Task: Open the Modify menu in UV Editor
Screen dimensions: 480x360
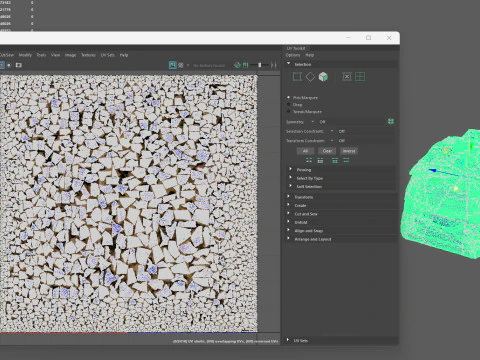Action: (x=25, y=55)
